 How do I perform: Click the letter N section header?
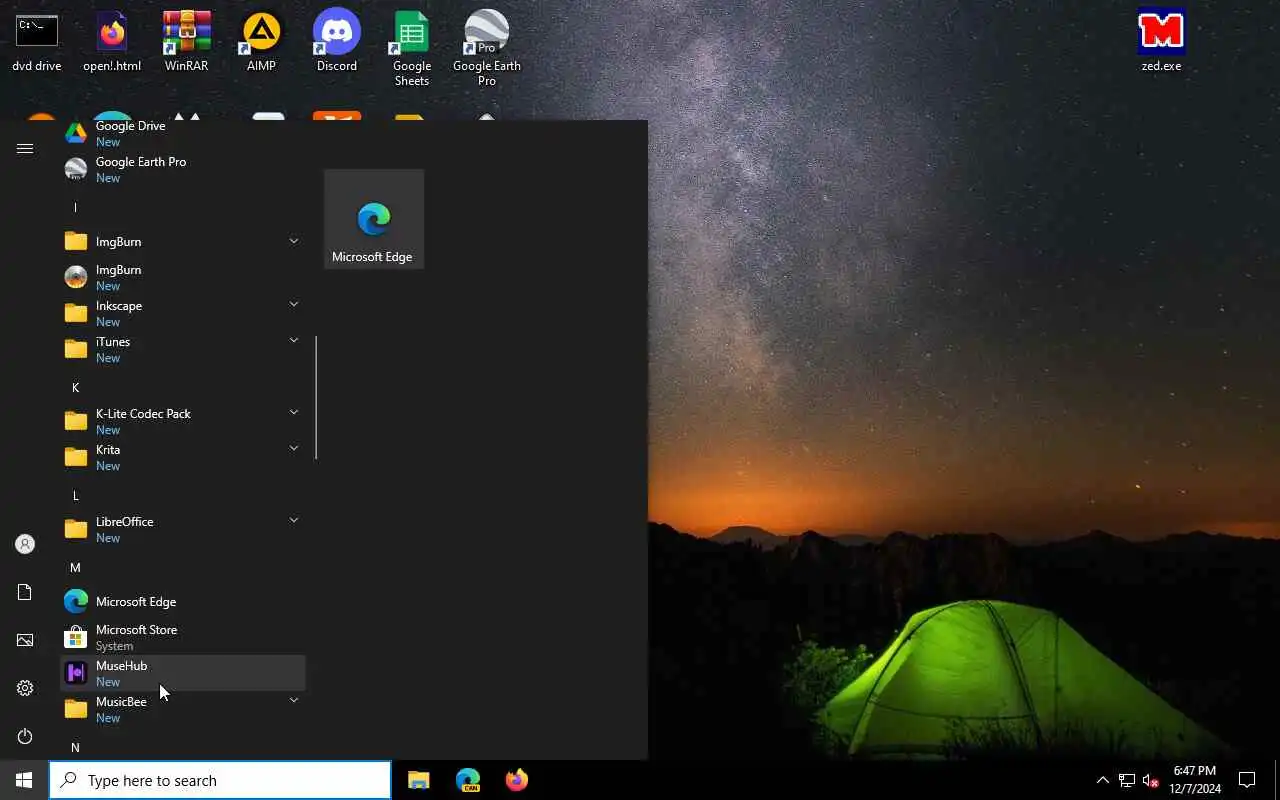[x=75, y=747]
